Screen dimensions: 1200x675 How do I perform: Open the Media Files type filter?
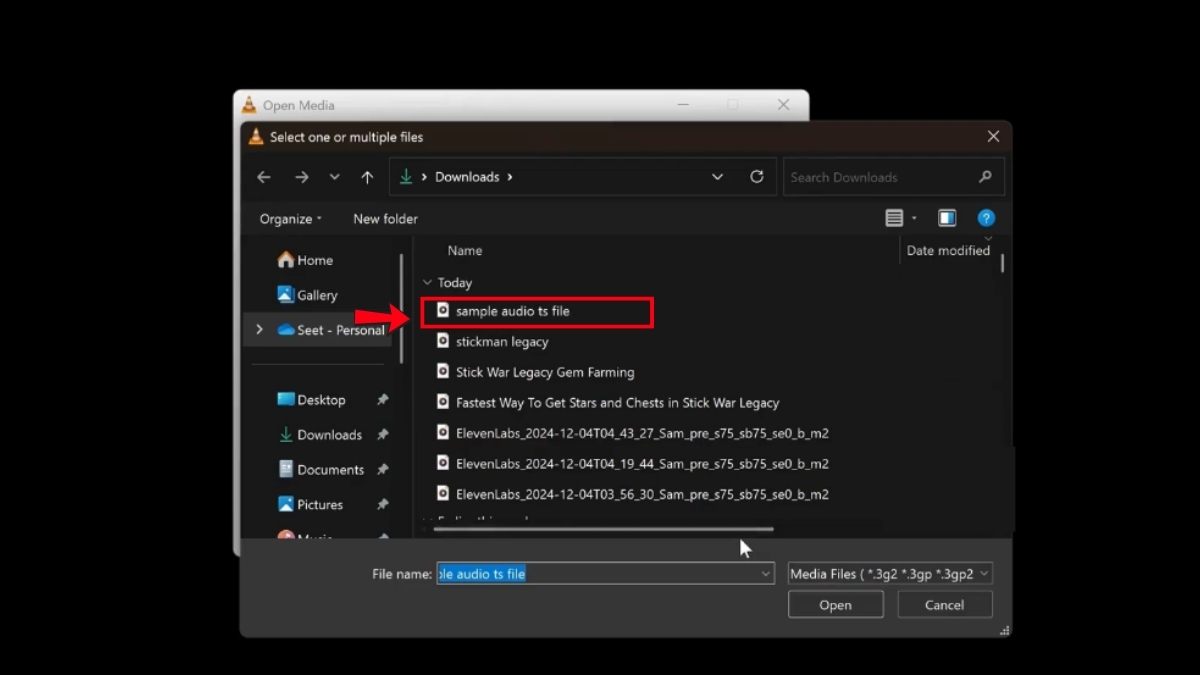890,574
